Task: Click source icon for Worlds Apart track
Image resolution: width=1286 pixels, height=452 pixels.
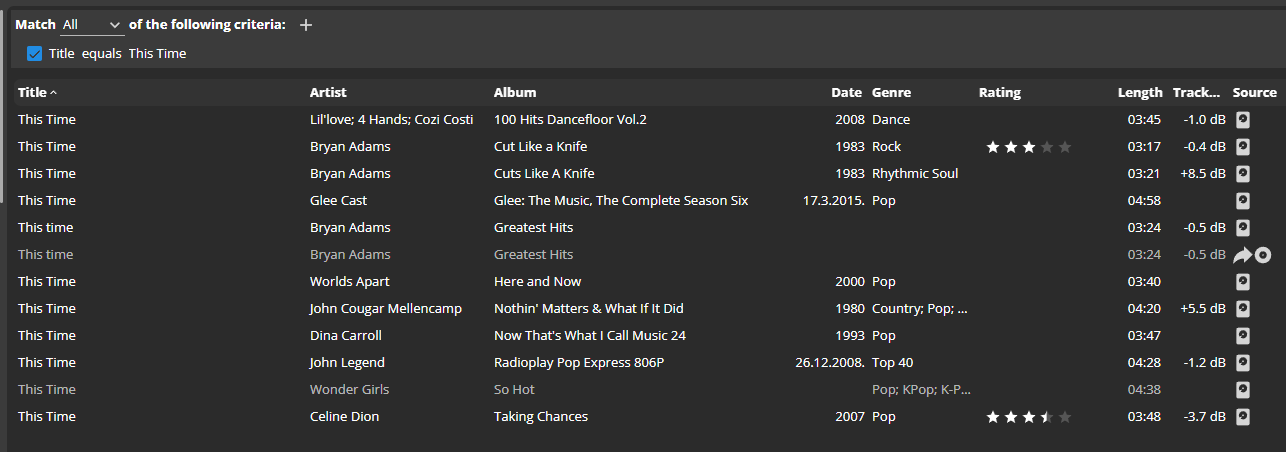Action: 1243,281
